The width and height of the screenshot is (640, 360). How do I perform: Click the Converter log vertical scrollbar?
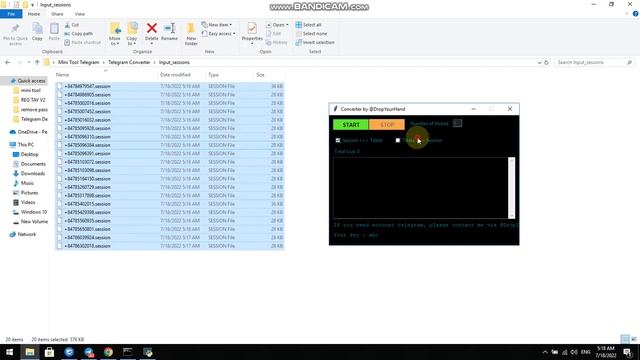511,188
